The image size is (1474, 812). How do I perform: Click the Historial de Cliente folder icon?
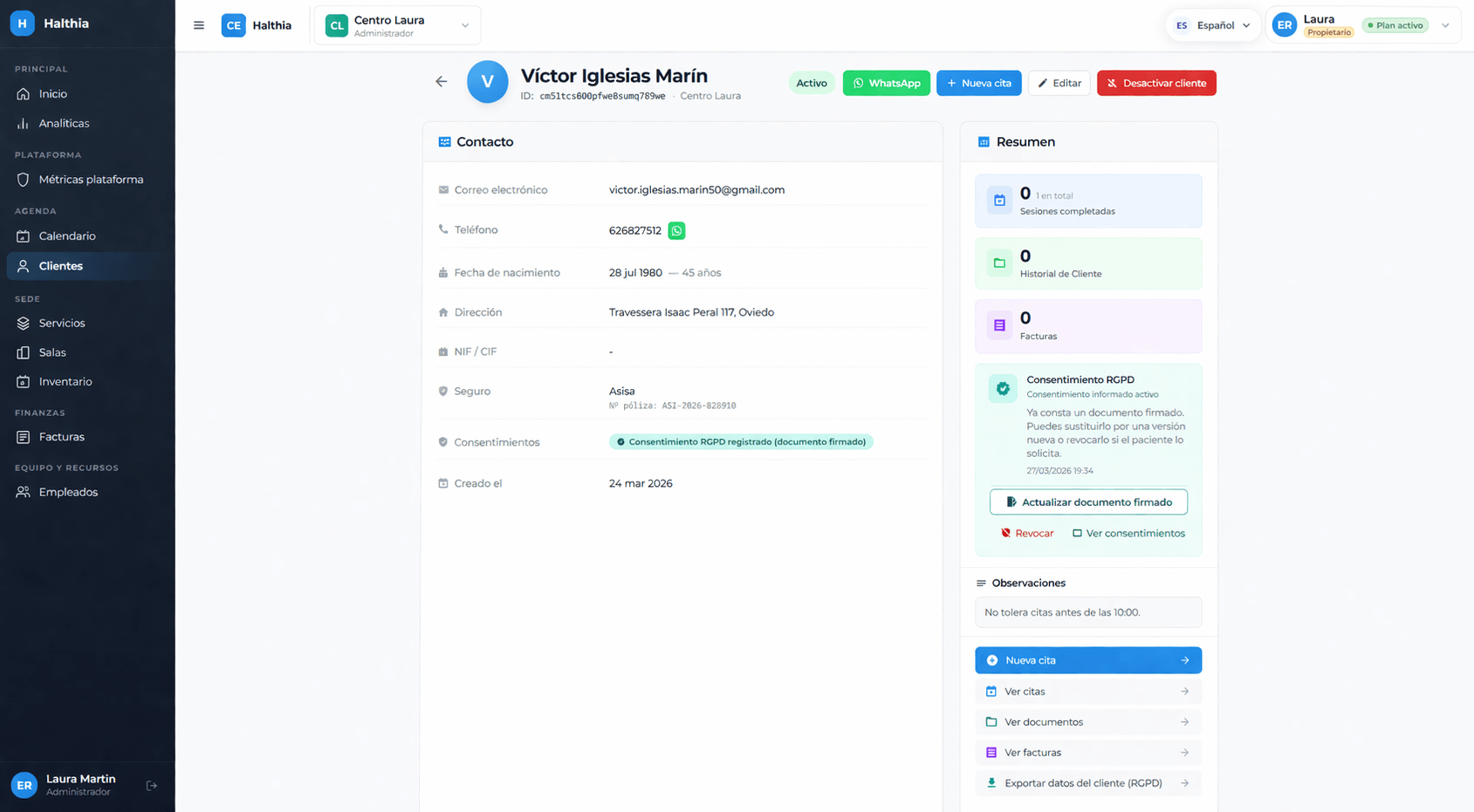pos(999,263)
